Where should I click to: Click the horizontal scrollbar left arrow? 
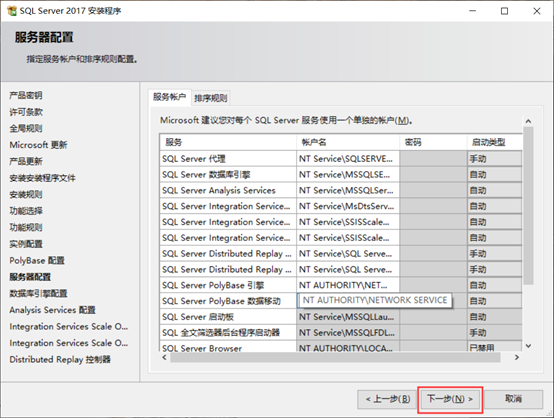[x=164, y=358]
